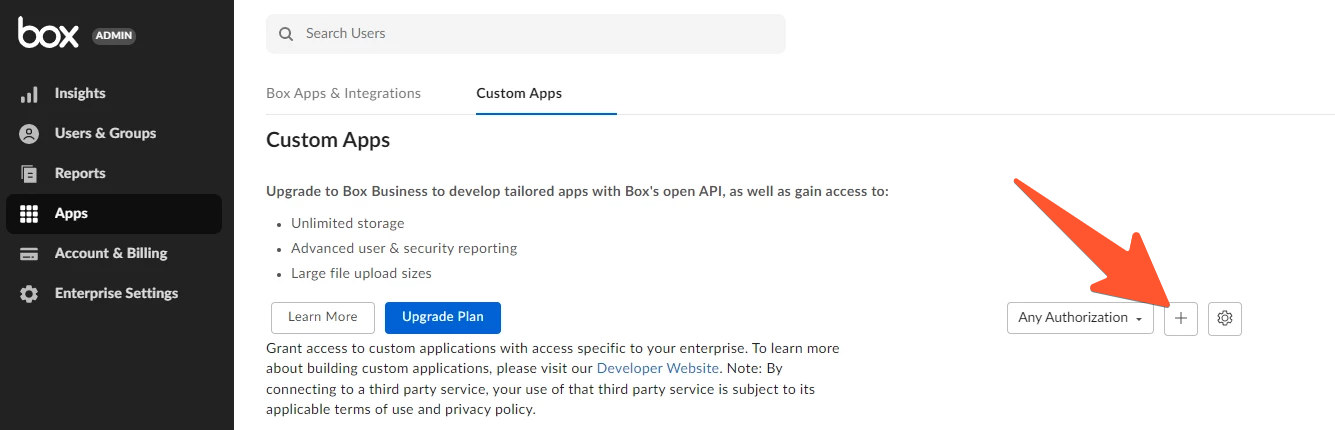The image size is (1335, 430).
Task: Open the Any Authorization filter dropdown
Action: click(x=1080, y=318)
